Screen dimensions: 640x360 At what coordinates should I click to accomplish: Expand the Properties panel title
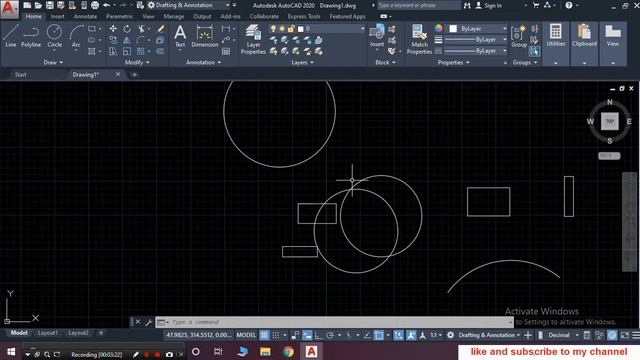(453, 62)
